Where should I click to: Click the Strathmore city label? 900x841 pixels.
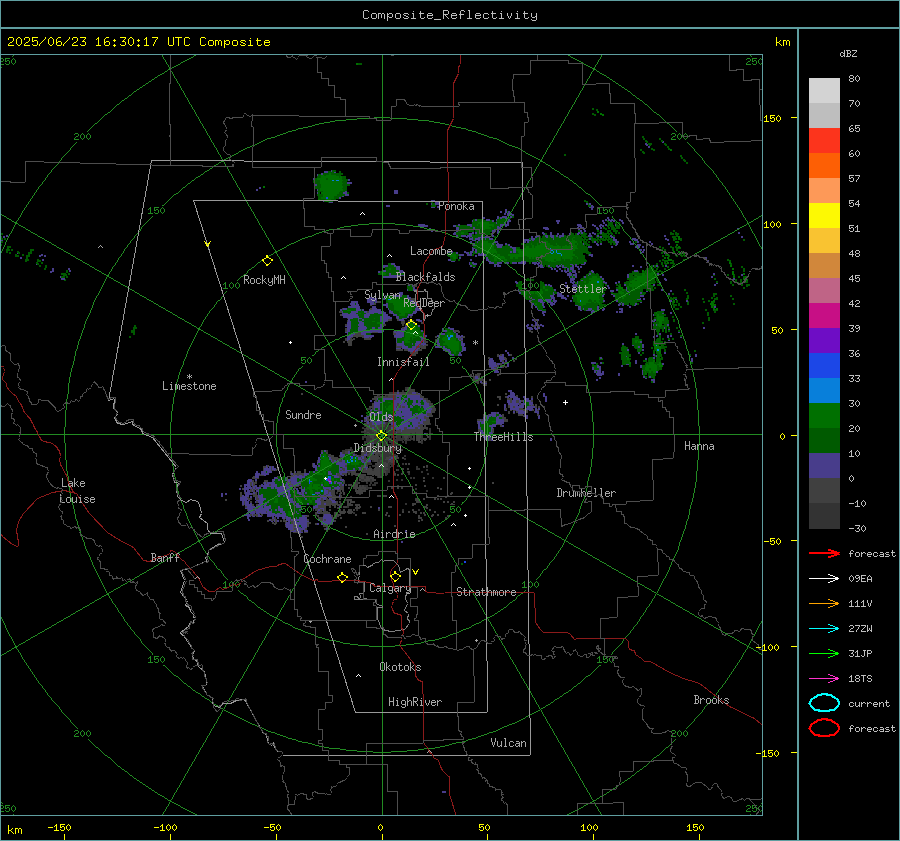click(x=486, y=592)
